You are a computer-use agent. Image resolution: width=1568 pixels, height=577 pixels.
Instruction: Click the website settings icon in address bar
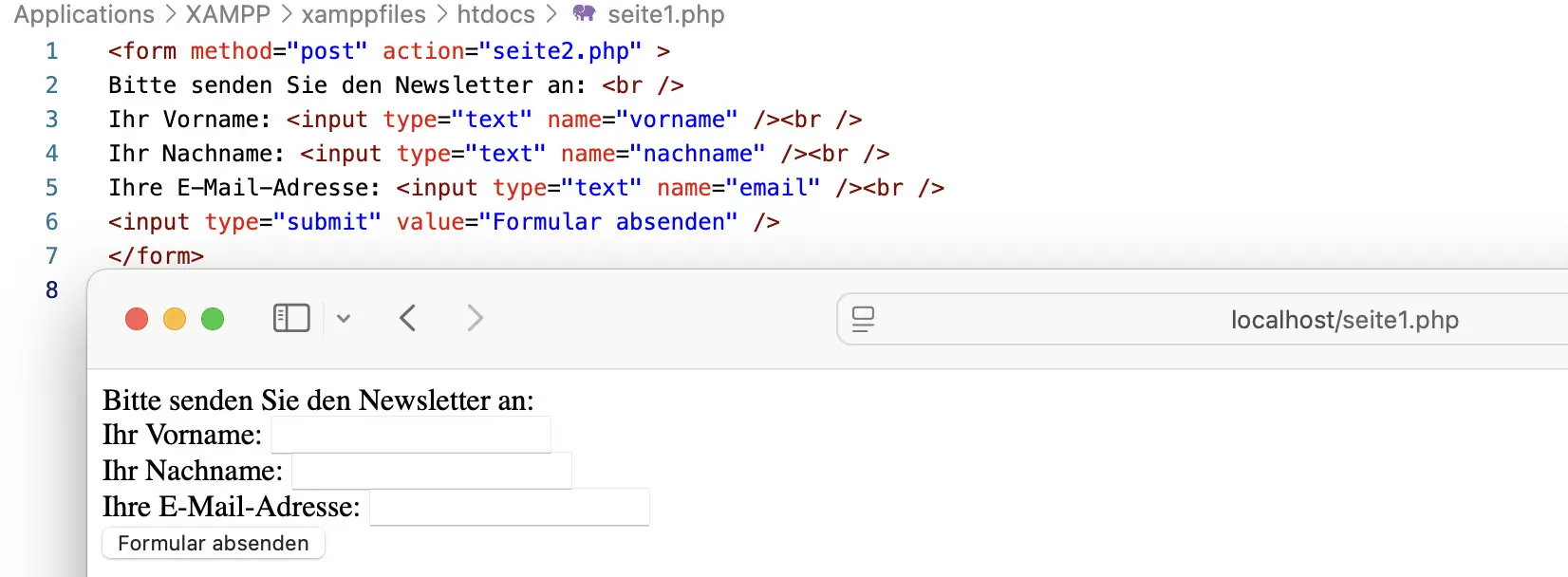(863, 320)
